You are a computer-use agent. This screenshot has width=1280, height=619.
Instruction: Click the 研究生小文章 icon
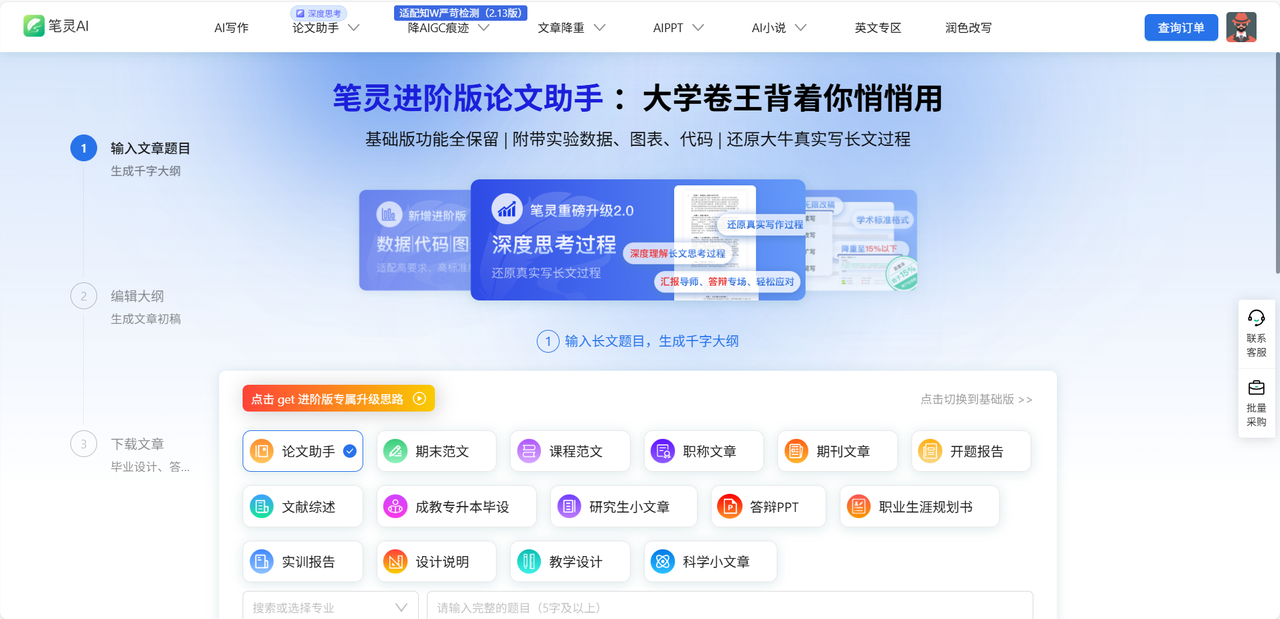(569, 507)
